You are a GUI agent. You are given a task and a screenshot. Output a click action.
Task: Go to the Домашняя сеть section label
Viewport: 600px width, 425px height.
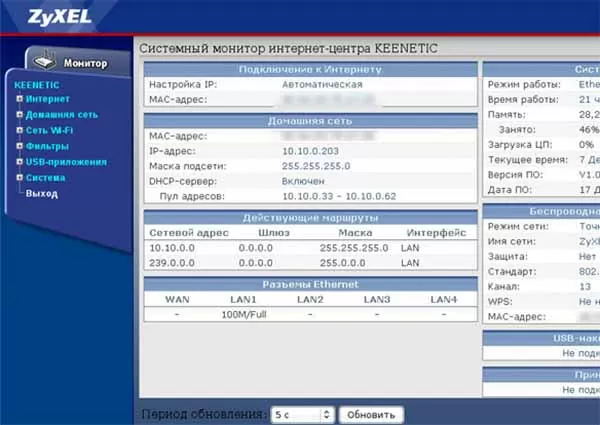(61, 115)
